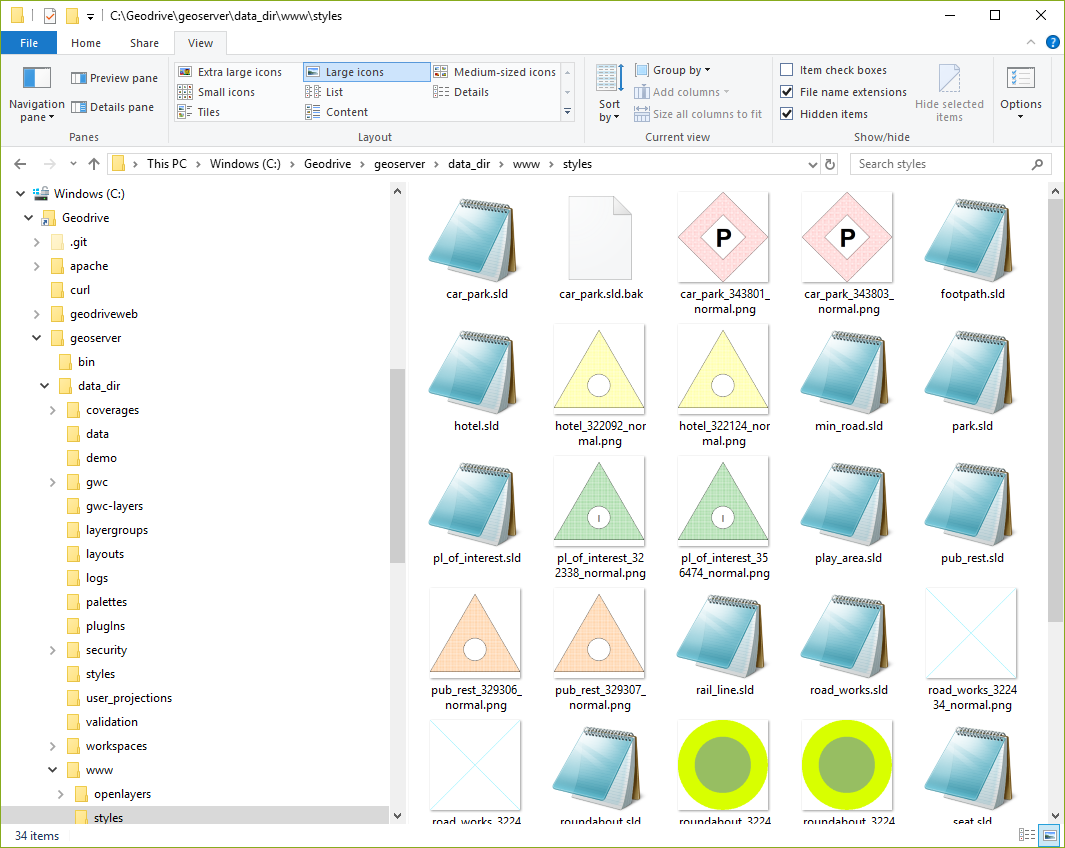Image resolution: width=1065 pixels, height=848 pixels.
Task: Click the Search styles box
Action: pyautogui.click(x=950, y=164)
